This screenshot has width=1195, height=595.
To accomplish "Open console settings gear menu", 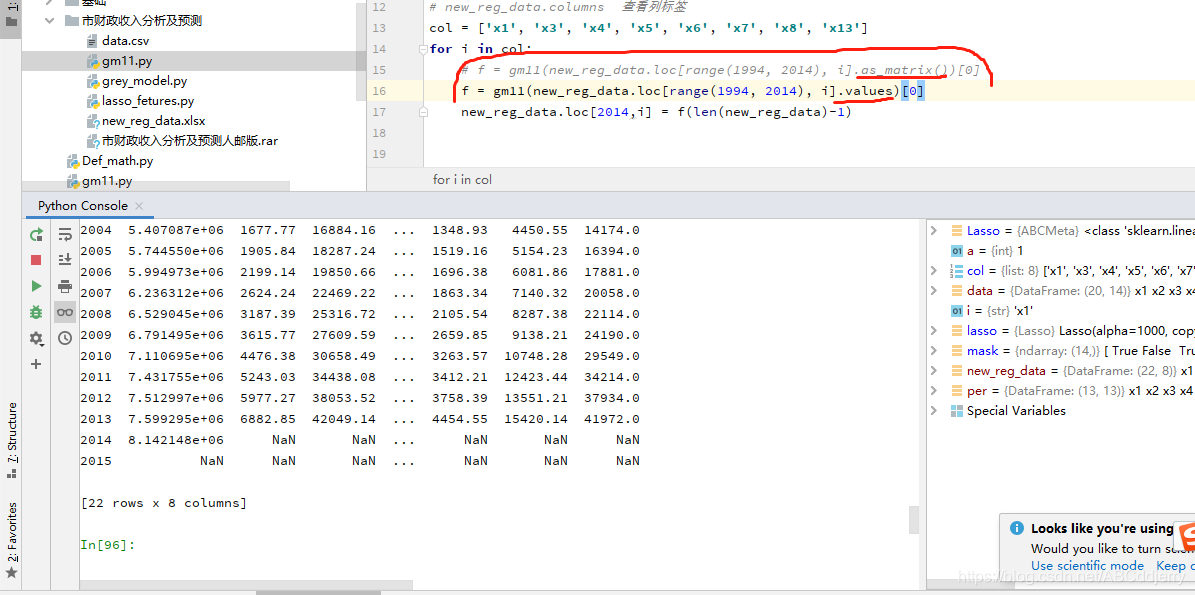I will pyautogui.click(x=36, y=338).
